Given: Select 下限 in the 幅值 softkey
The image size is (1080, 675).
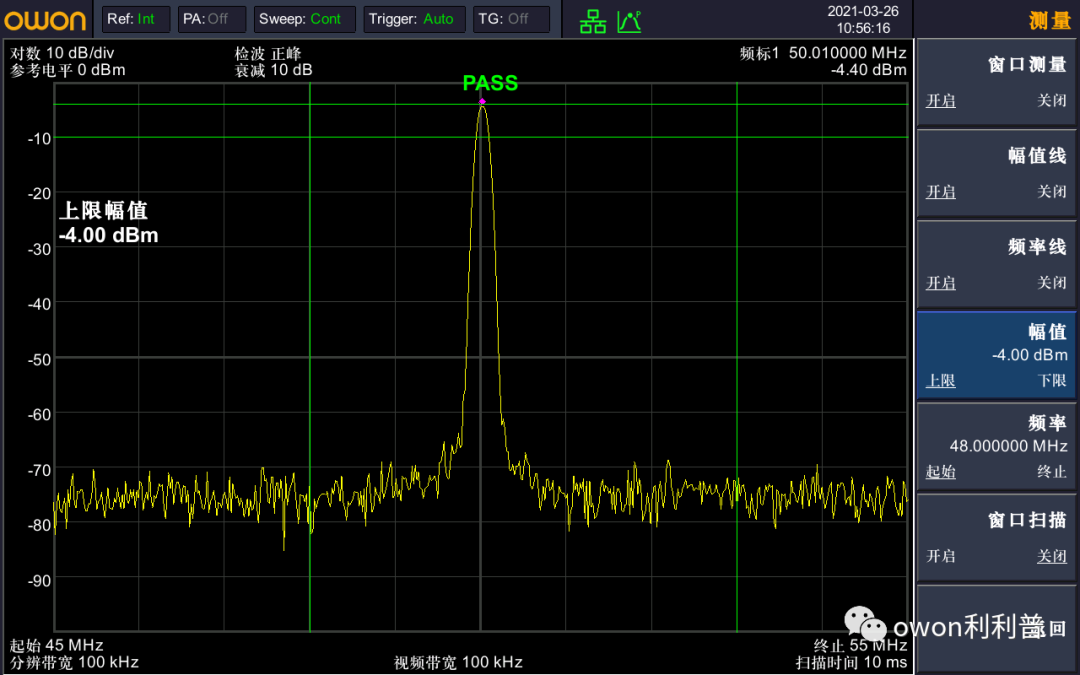Looking at the screenshot, I should coord(1052,380).
